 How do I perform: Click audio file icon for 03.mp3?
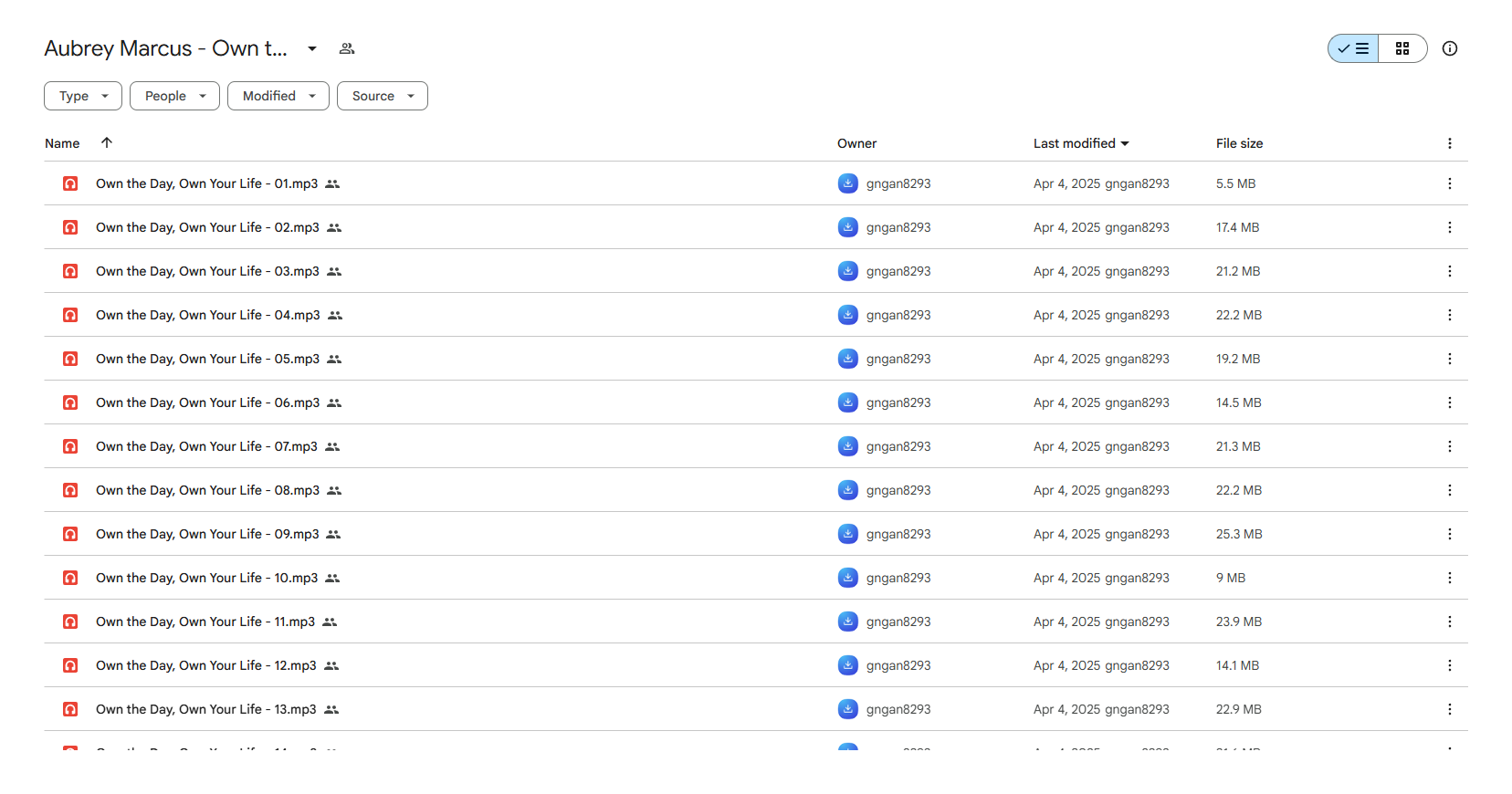pyautogui.click(x=70, y=271)
